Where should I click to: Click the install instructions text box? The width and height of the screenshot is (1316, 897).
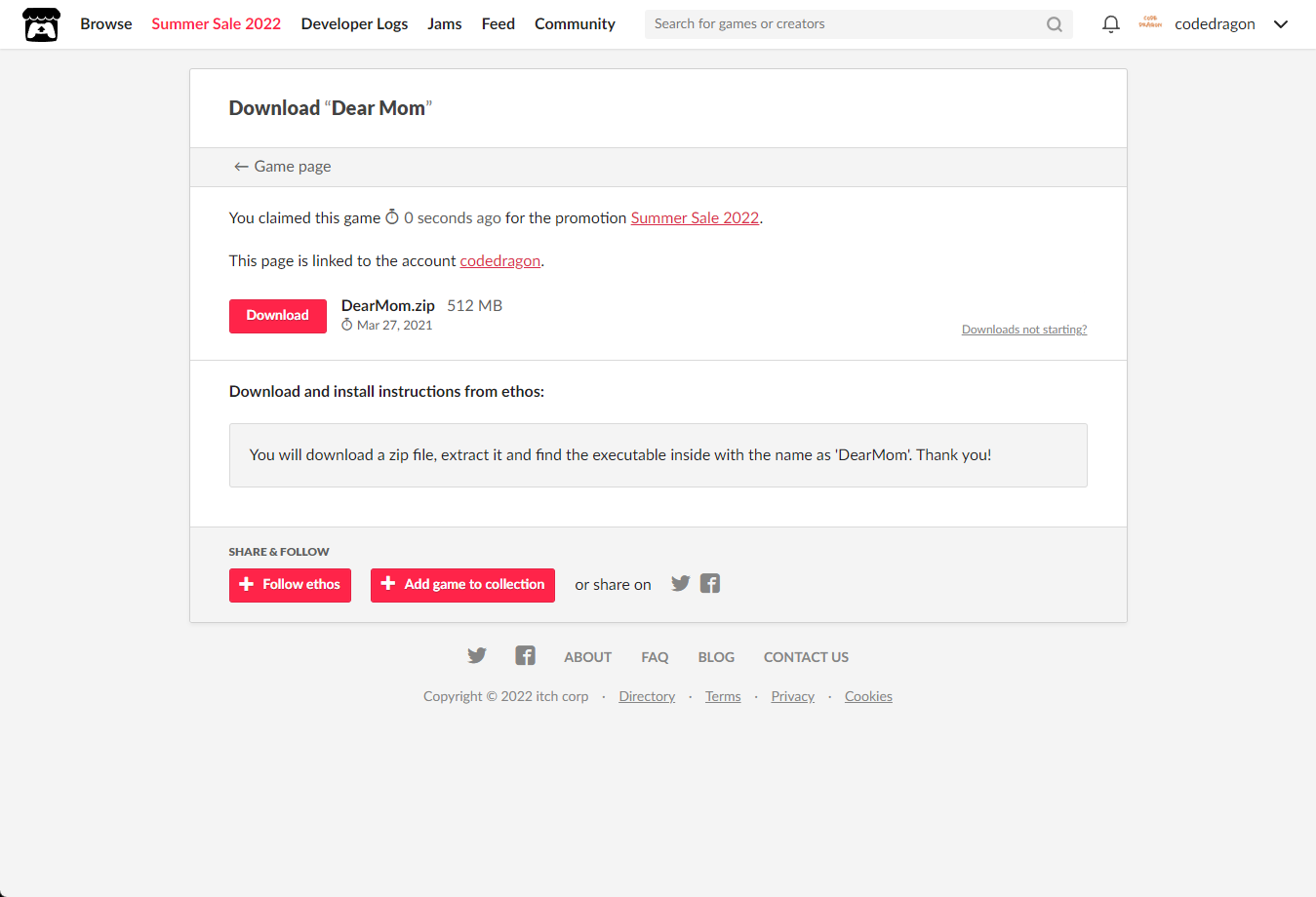tap(658, 455)
